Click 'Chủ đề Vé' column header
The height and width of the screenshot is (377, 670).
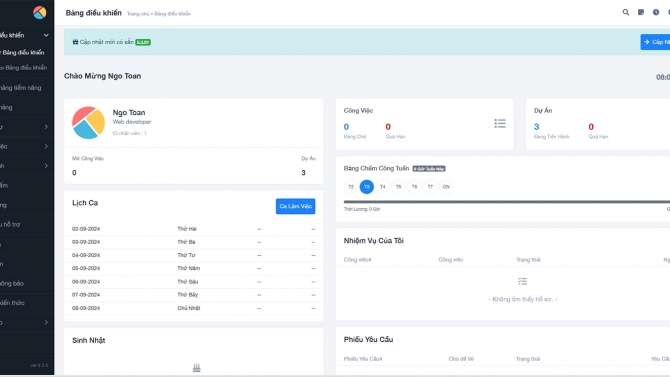click(461, 359)
